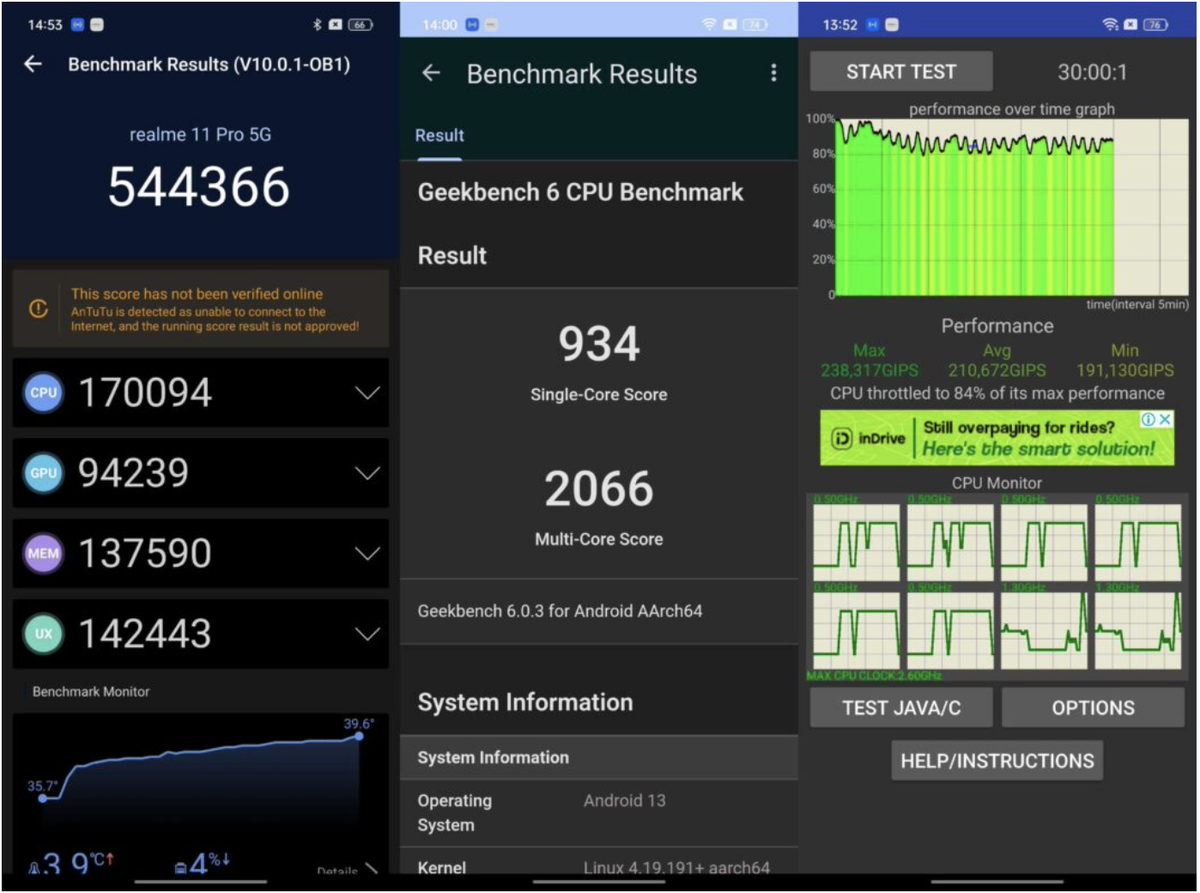This screenshot has width=1200, height=893.
Task: Tap the multi-core score 2066
Action: (599, 489)
